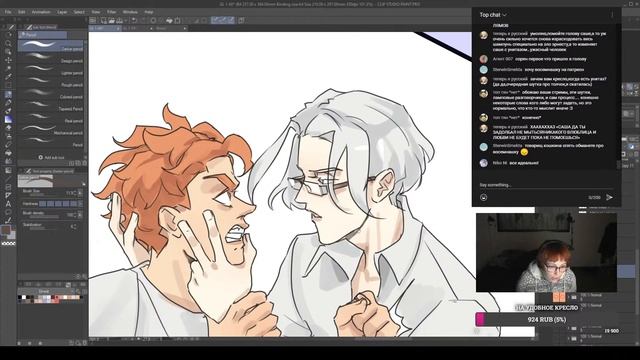Image resolution: width=640 pixels, height=360 pixels.
Task: Send the chat message with the arrow icon
Action: 609,198
